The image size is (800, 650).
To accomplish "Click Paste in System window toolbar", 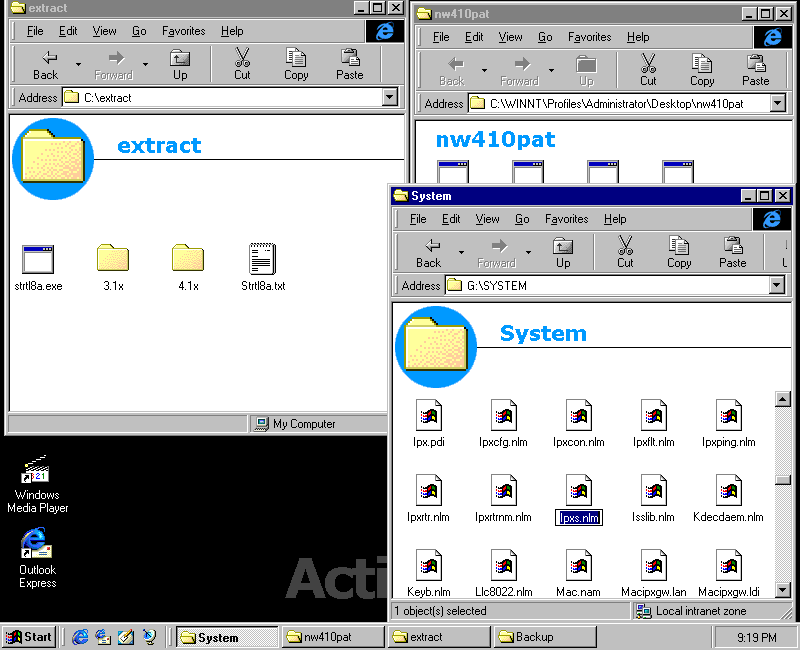I will 733,252.
